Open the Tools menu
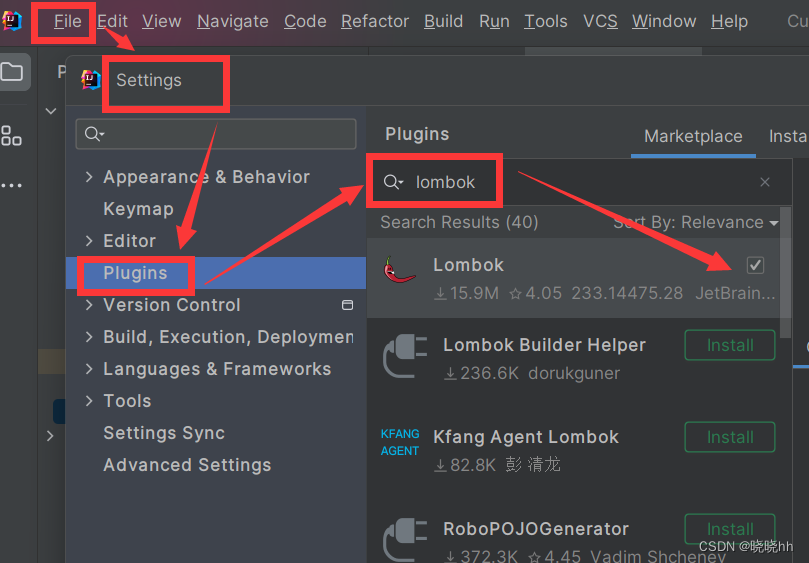This screenshot has width=809, height=563. 546,21
